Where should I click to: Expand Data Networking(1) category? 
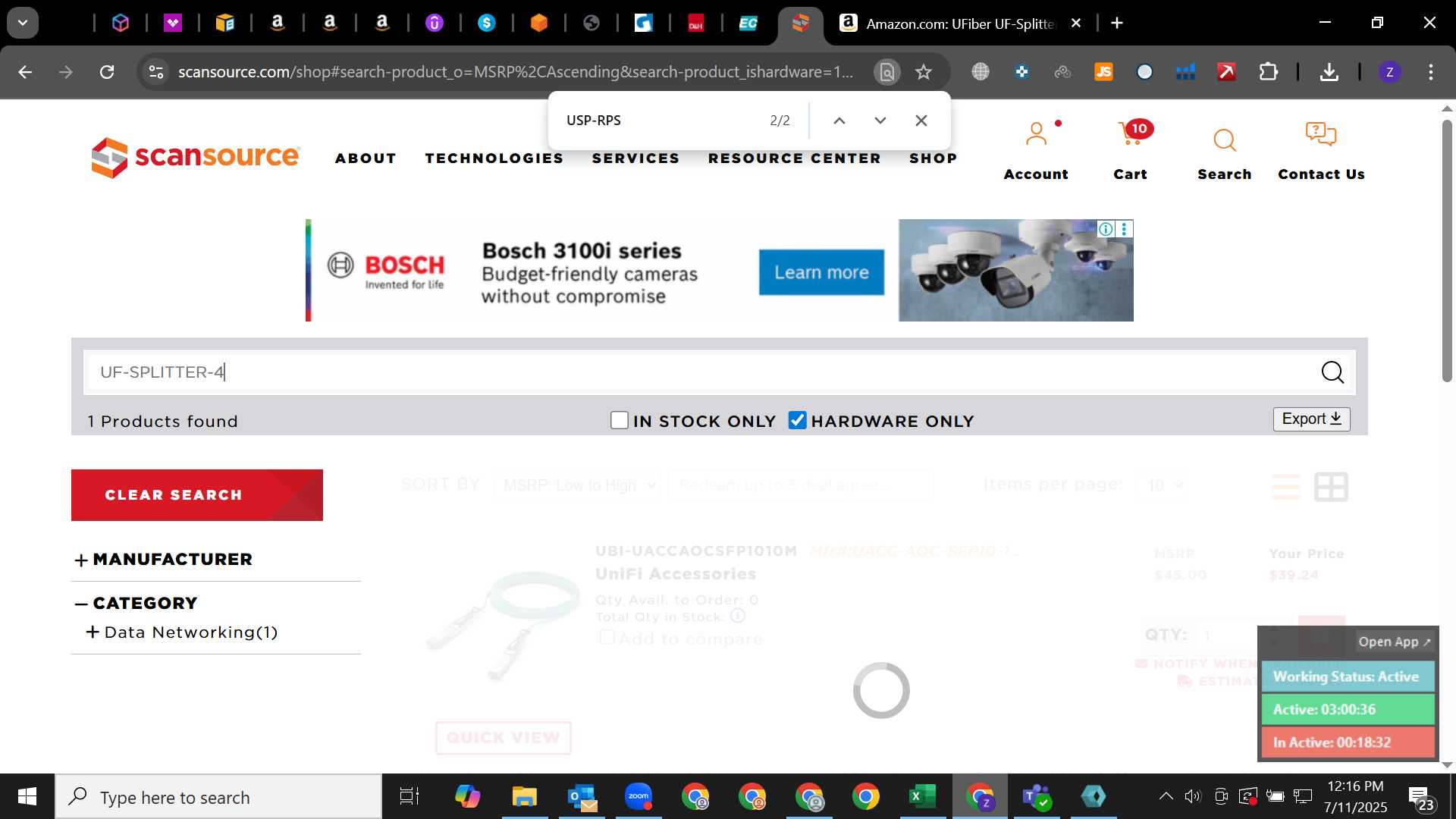182,632
